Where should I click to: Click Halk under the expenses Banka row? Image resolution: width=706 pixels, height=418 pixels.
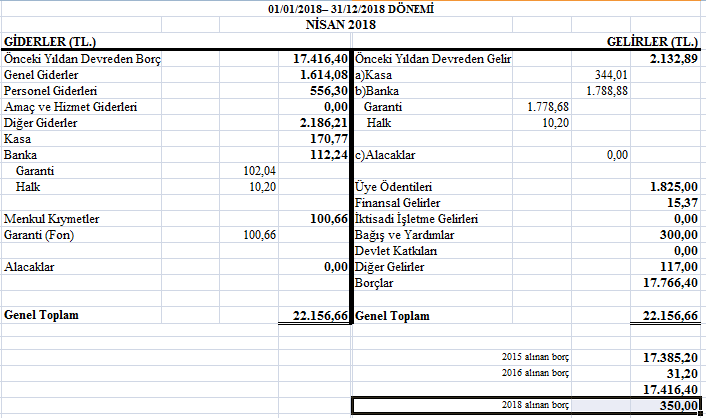pos(28,187)
